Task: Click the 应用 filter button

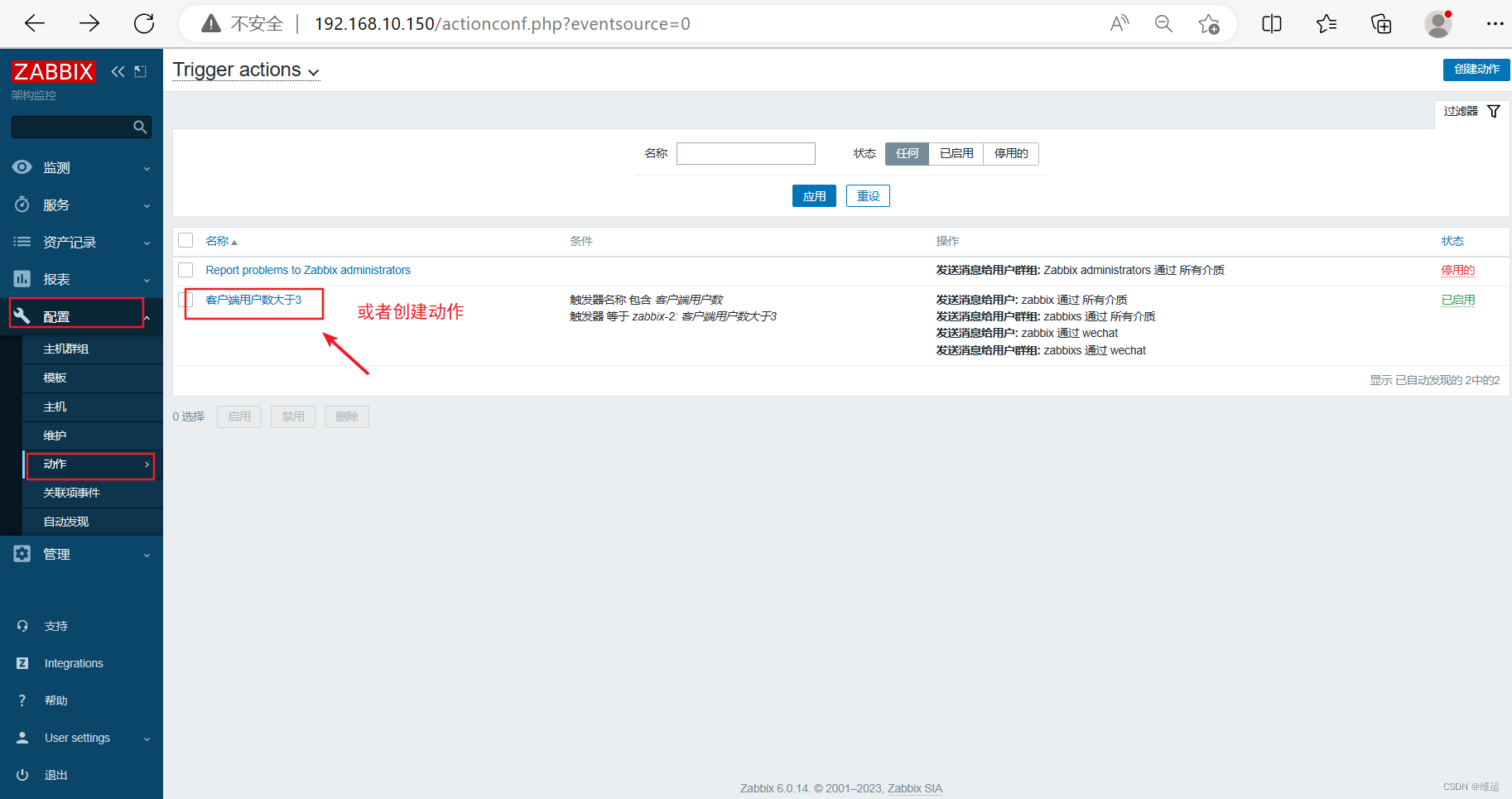Action: [x=814, y=196]
